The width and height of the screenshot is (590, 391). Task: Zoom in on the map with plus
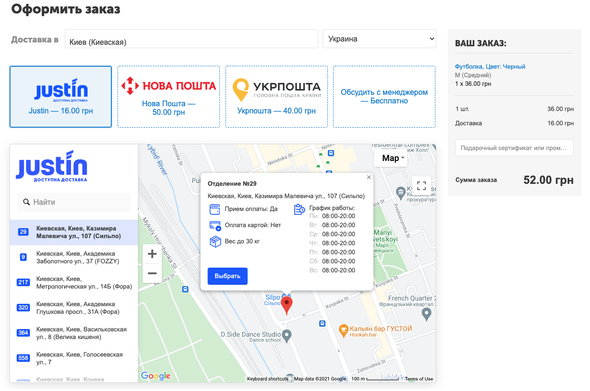click(152, 254)
